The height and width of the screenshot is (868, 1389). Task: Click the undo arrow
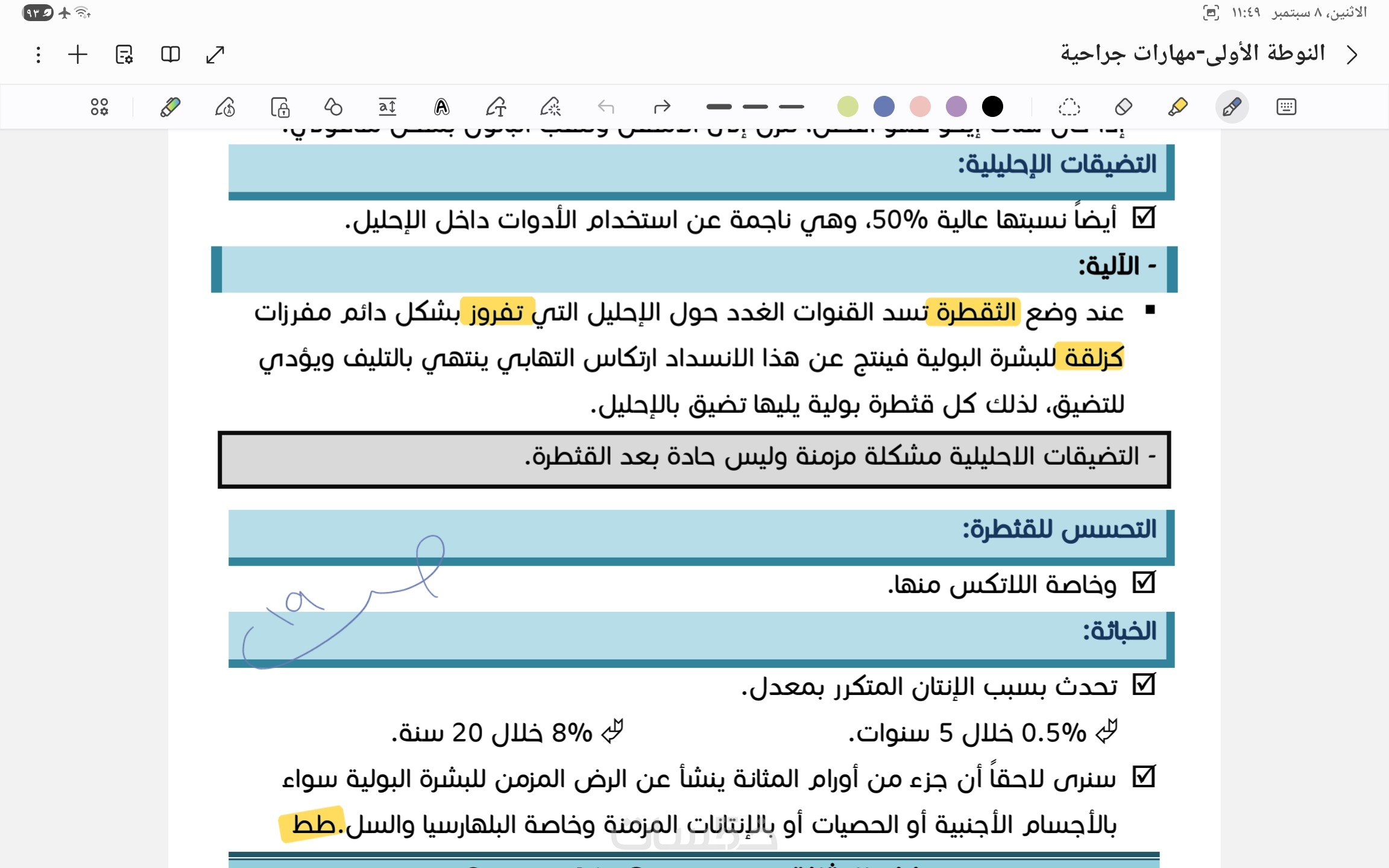(606, 107)
